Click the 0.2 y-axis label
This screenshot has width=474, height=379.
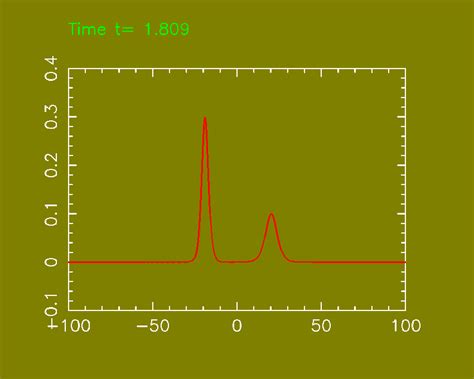pos(51,165)
